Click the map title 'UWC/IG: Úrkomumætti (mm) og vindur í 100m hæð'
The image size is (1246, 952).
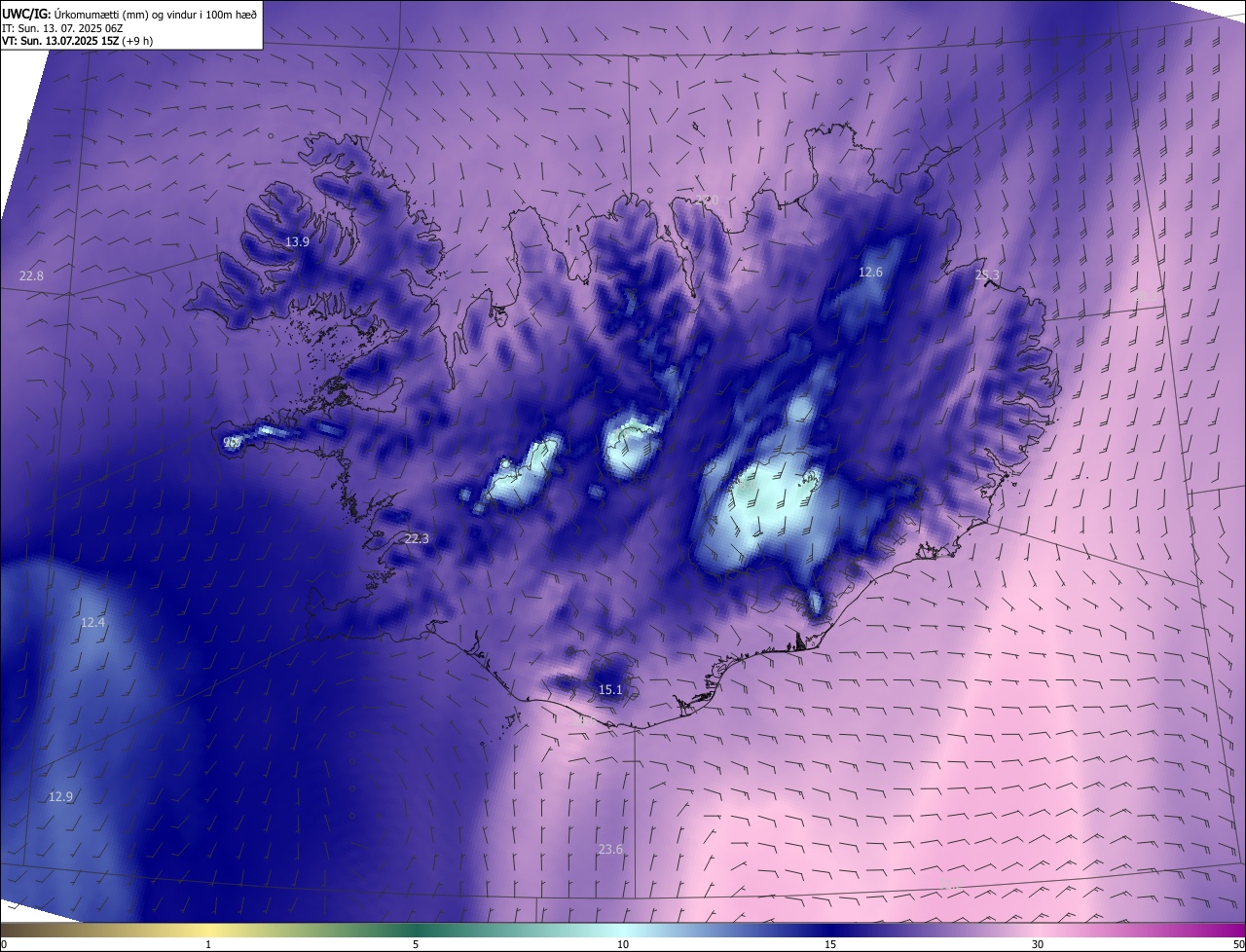[129, 13]
